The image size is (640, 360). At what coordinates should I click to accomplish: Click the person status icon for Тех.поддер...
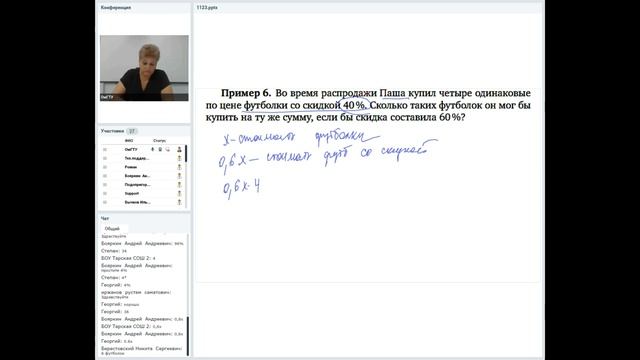[179, 158]
